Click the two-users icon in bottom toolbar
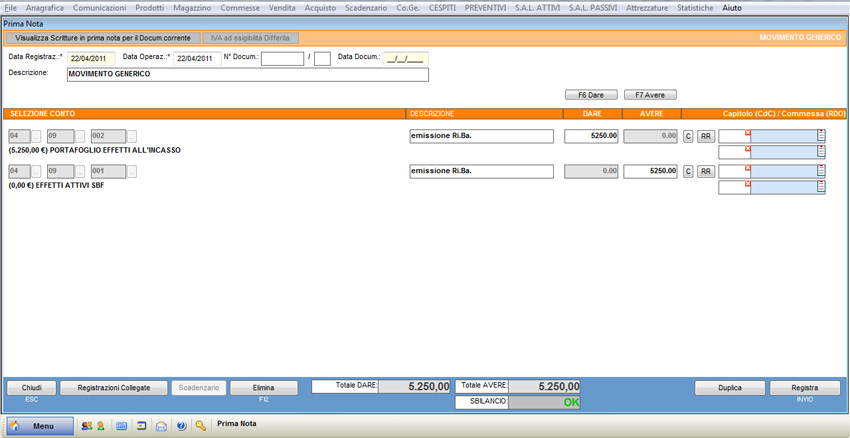850x438 pixels. point(87,426)
